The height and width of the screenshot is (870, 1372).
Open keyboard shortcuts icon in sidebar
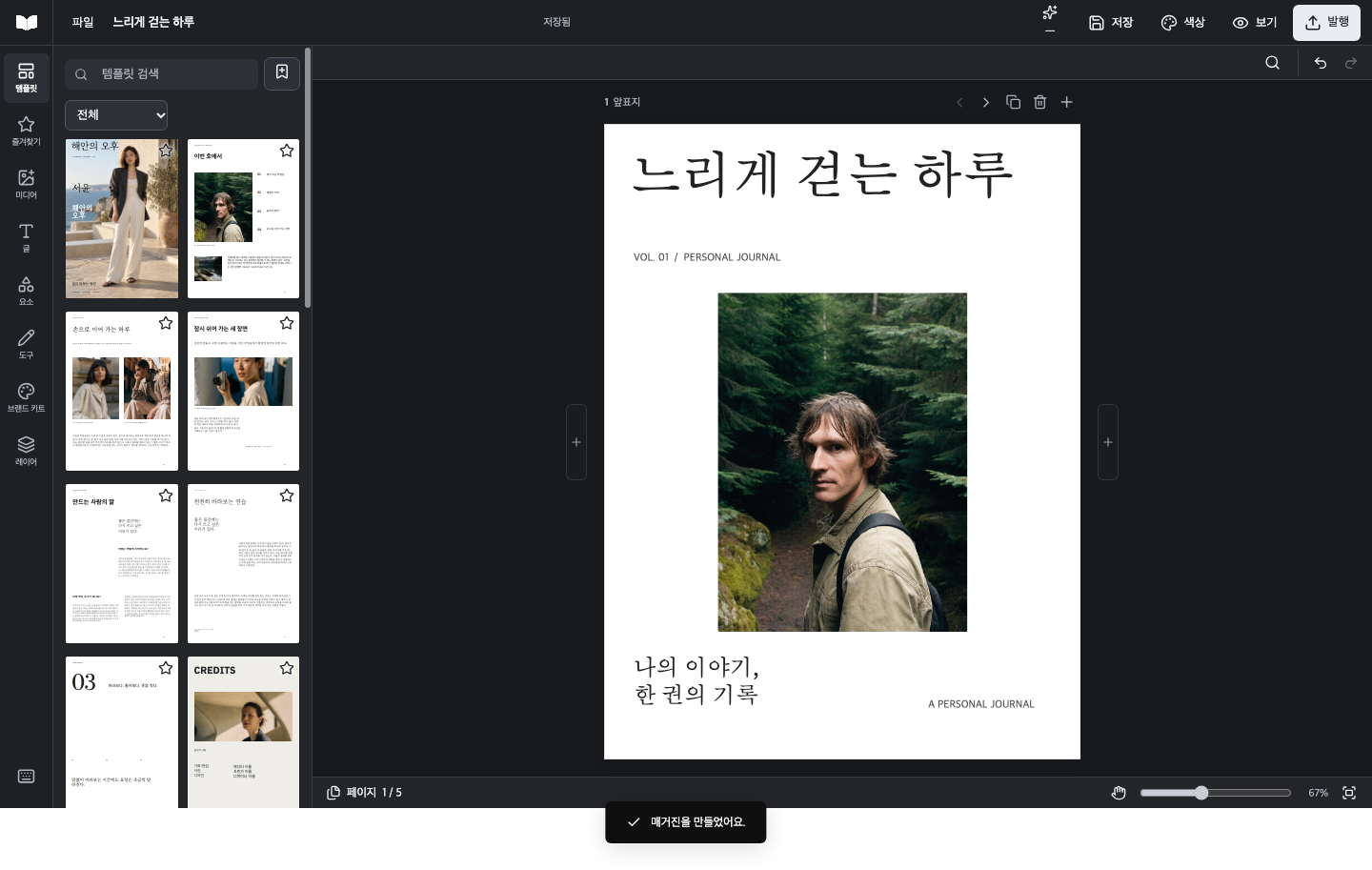tap(27, 777)
